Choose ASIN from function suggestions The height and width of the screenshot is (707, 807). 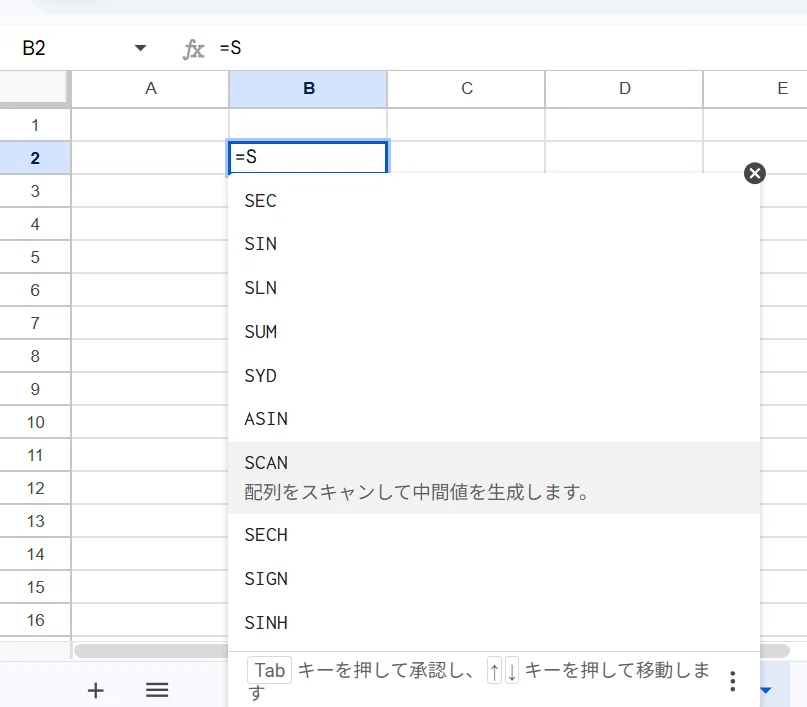[494, 419]
